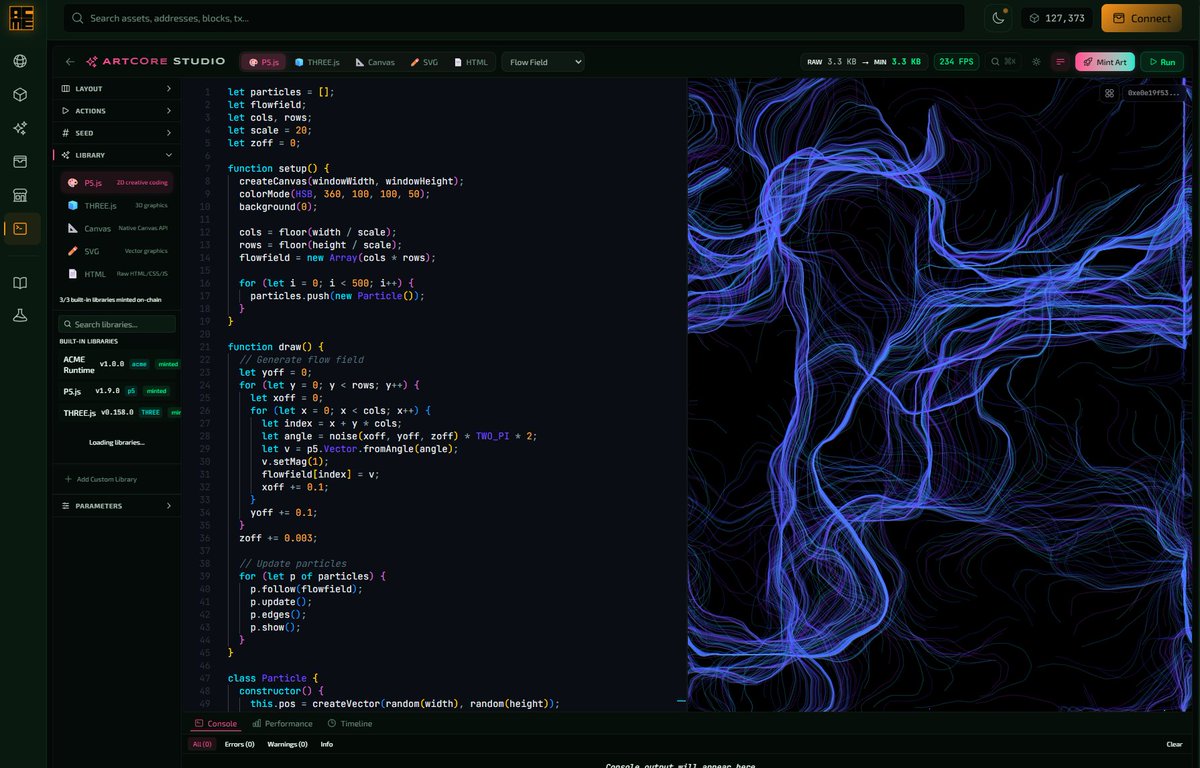Expand the ACTIONS section

tap(116, 111)
